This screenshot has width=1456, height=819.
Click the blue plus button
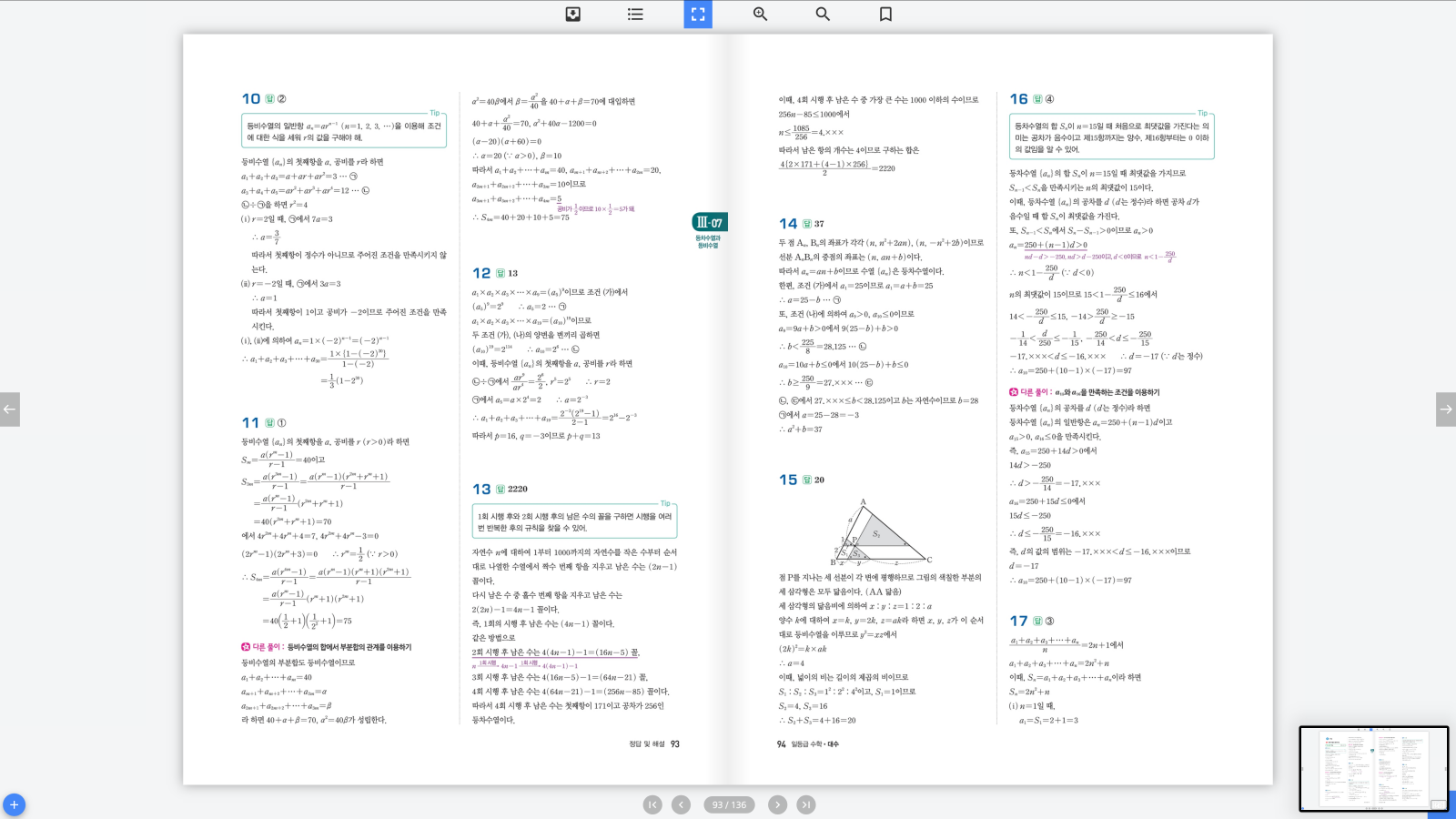[x=14, y=804]
